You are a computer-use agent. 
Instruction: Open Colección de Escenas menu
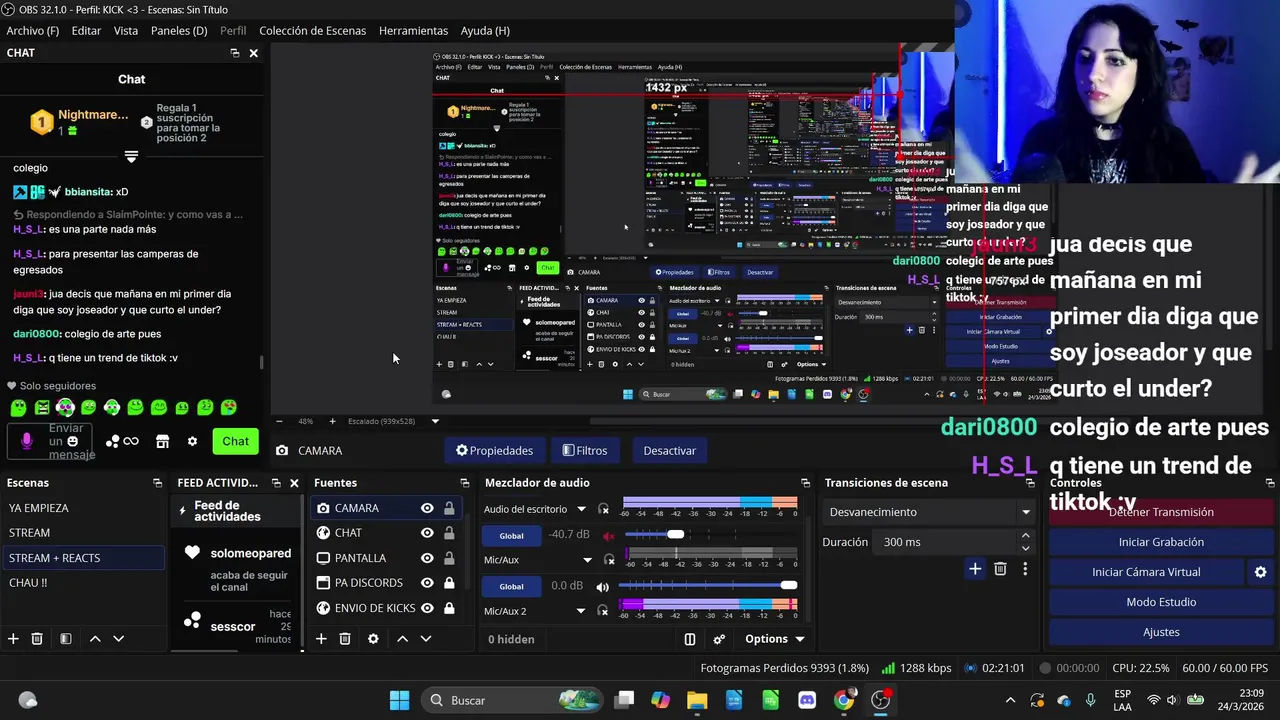312,31
